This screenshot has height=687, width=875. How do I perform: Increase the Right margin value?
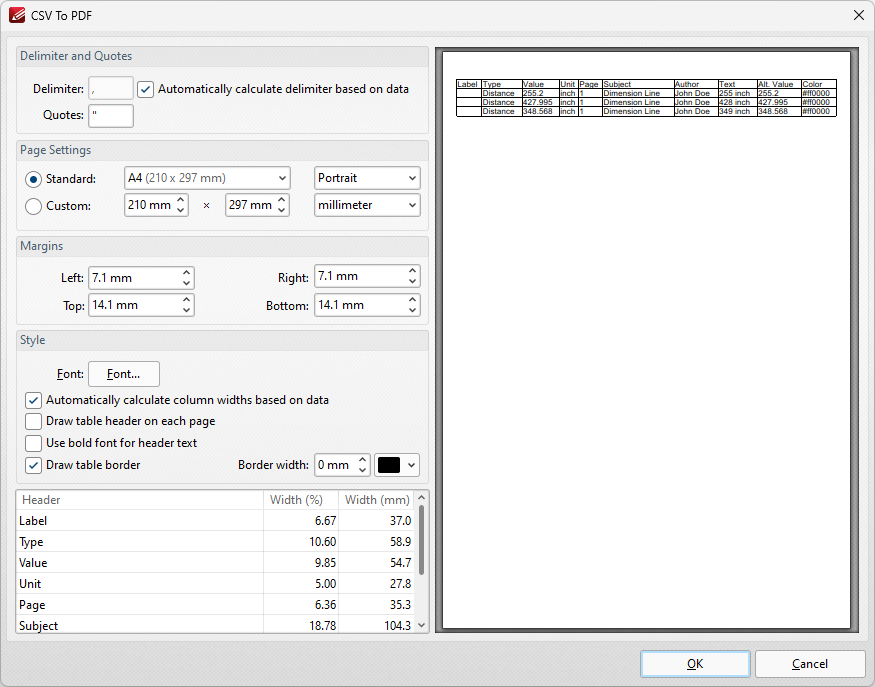point(412,271)
